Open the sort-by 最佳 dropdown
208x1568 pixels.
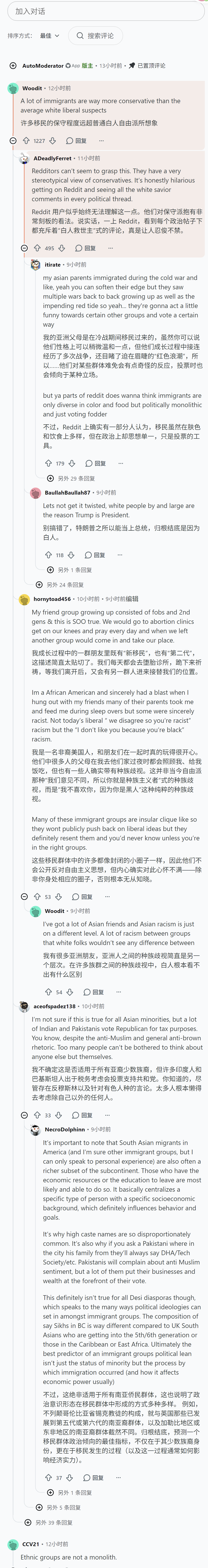click(50, 36)
